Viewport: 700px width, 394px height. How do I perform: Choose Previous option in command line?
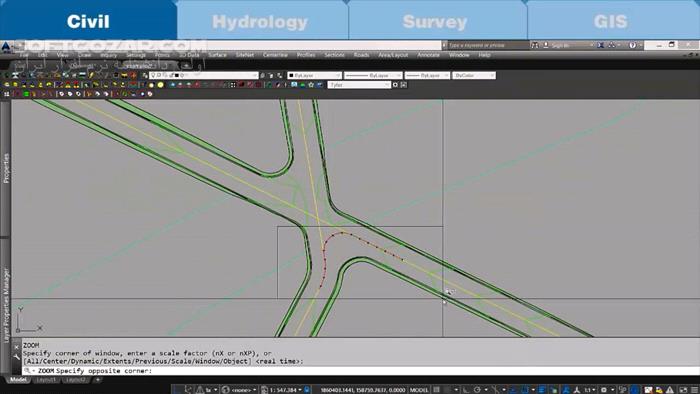[152, 361]
